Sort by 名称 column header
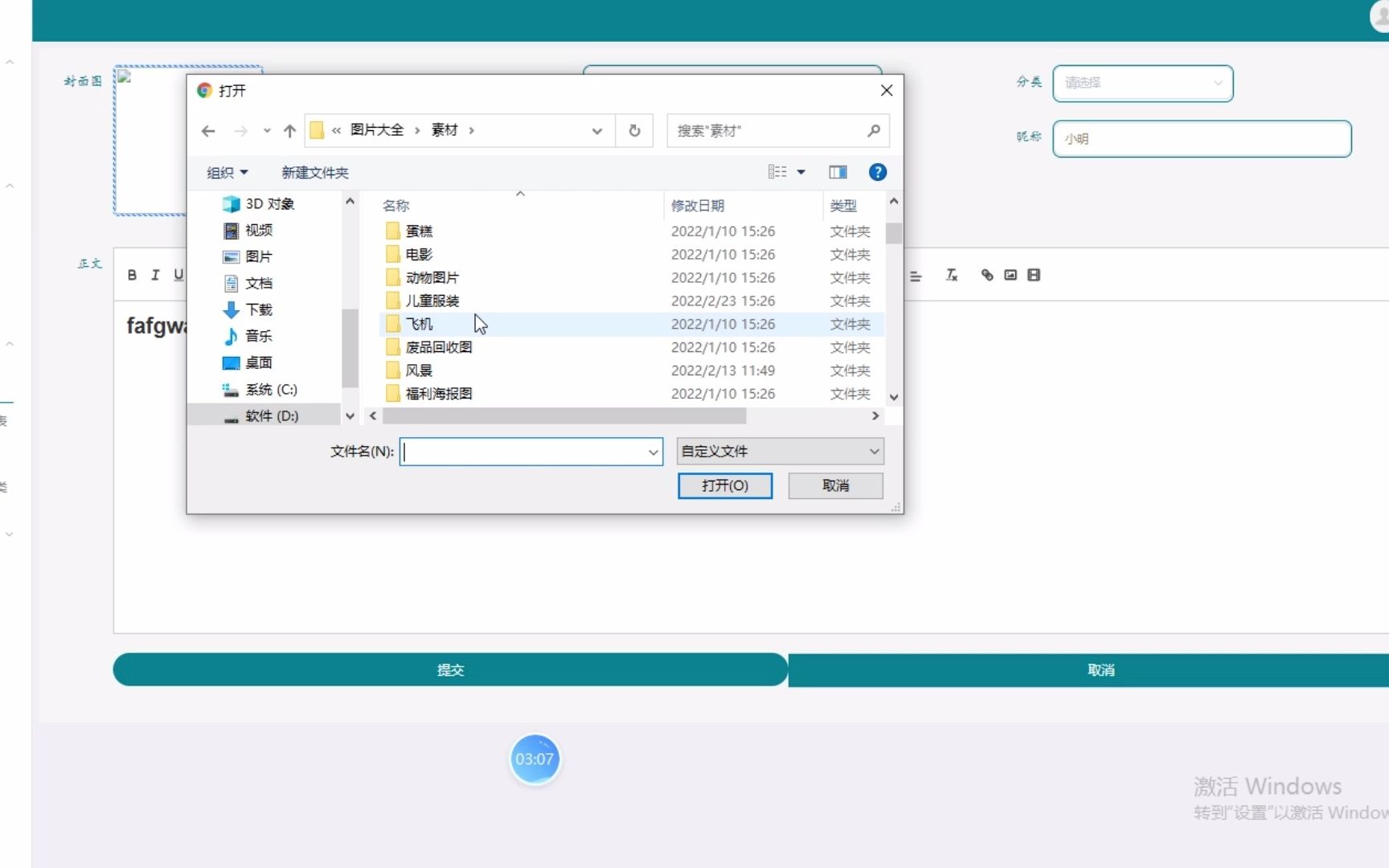Image resolution: width=1389 pixels, height=868 pixels. pyautogui.click(x=395, y=206)
